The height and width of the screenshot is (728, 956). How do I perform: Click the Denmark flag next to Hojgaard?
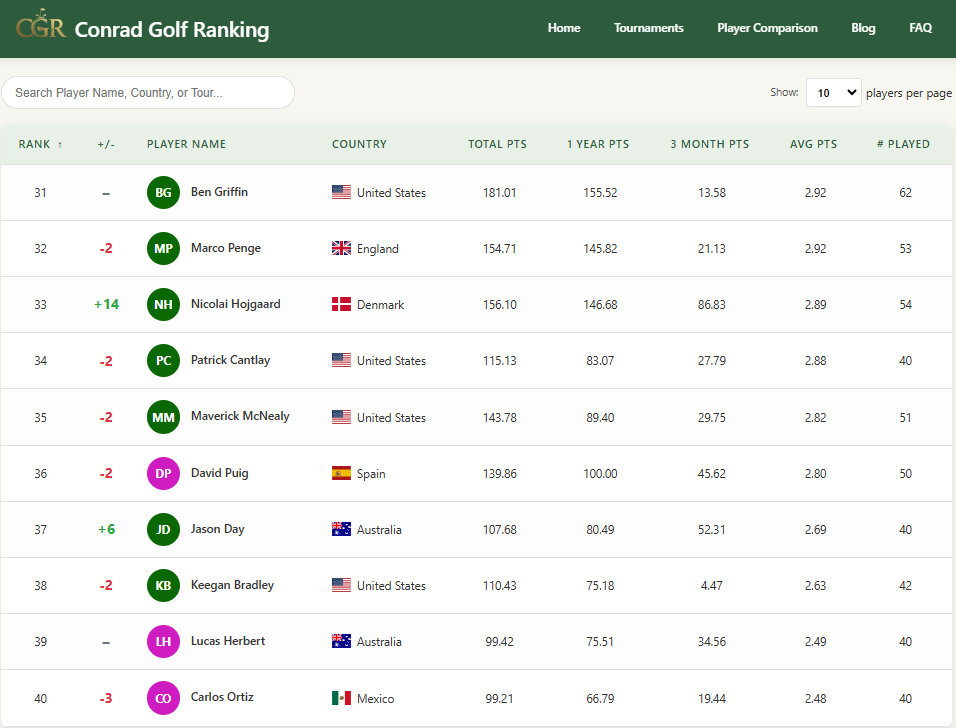tap(339, 304)
